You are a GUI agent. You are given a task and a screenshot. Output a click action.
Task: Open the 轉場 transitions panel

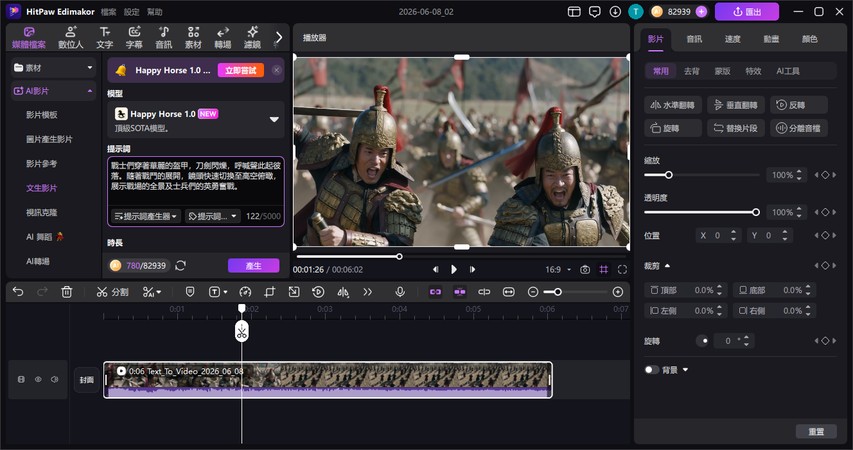tap(222, 38)
